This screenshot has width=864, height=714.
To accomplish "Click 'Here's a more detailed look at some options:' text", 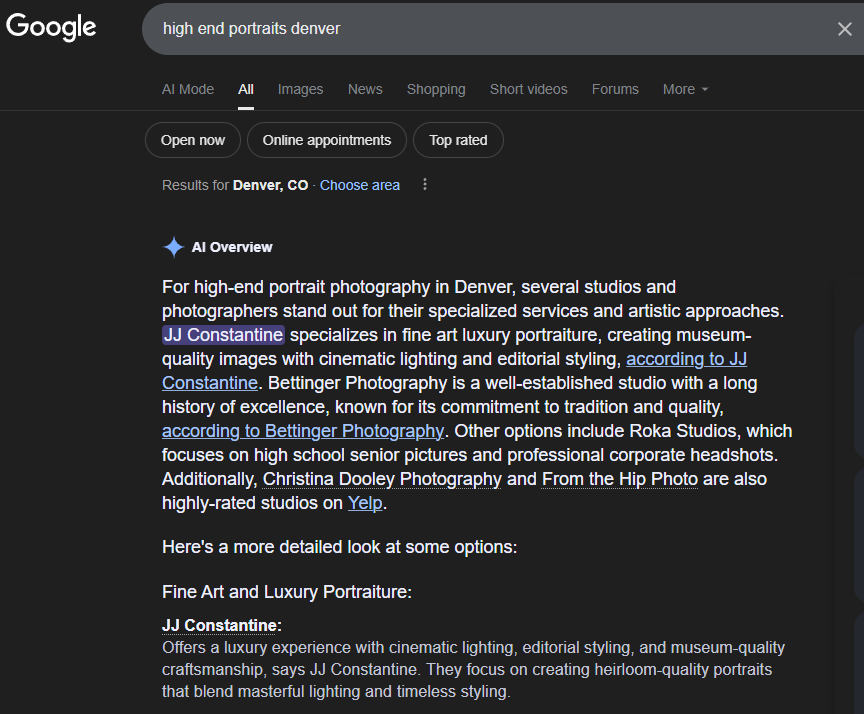I will pyautogui.click(x=339, y=547).
